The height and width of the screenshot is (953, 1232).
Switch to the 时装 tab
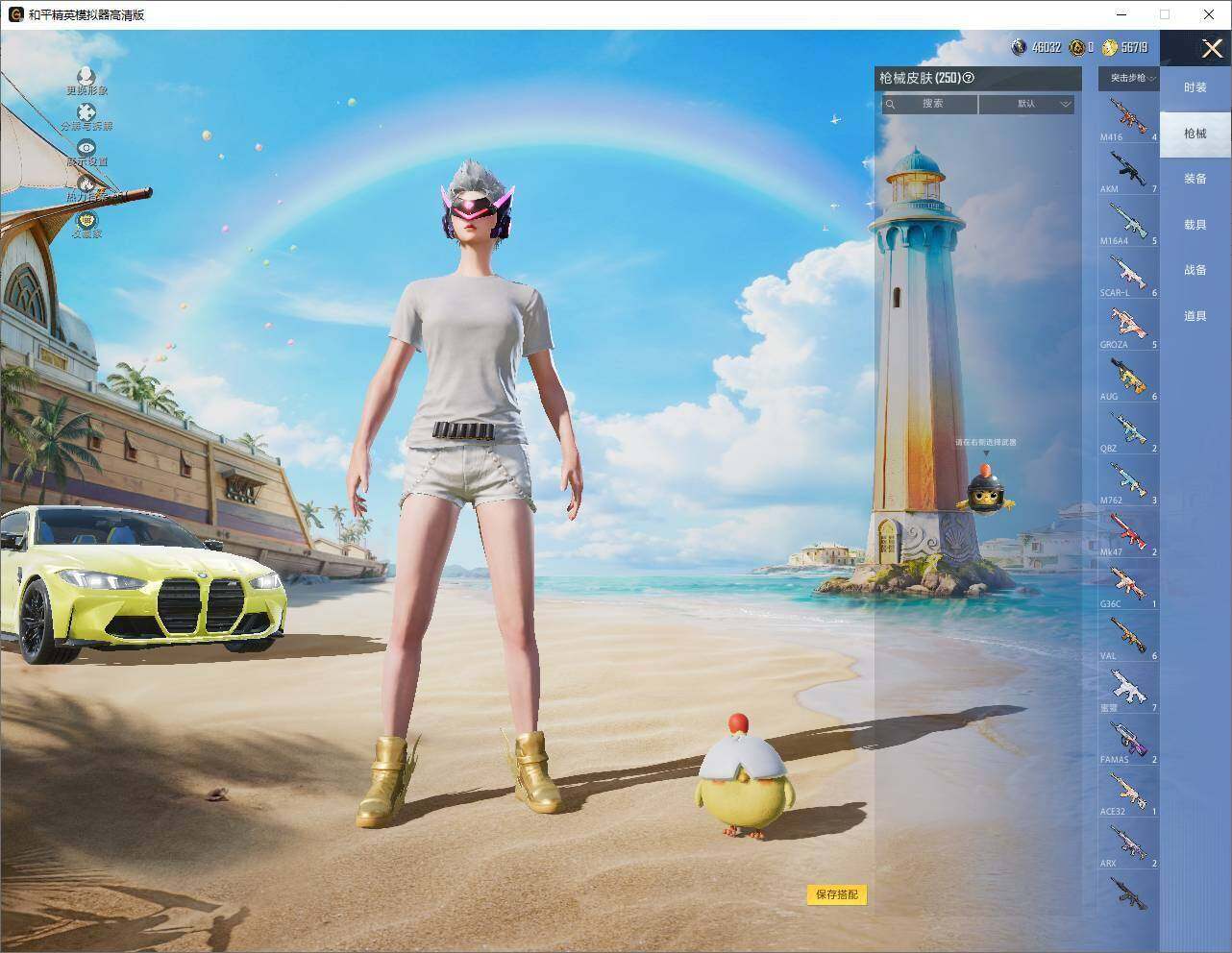(1195, 87)
